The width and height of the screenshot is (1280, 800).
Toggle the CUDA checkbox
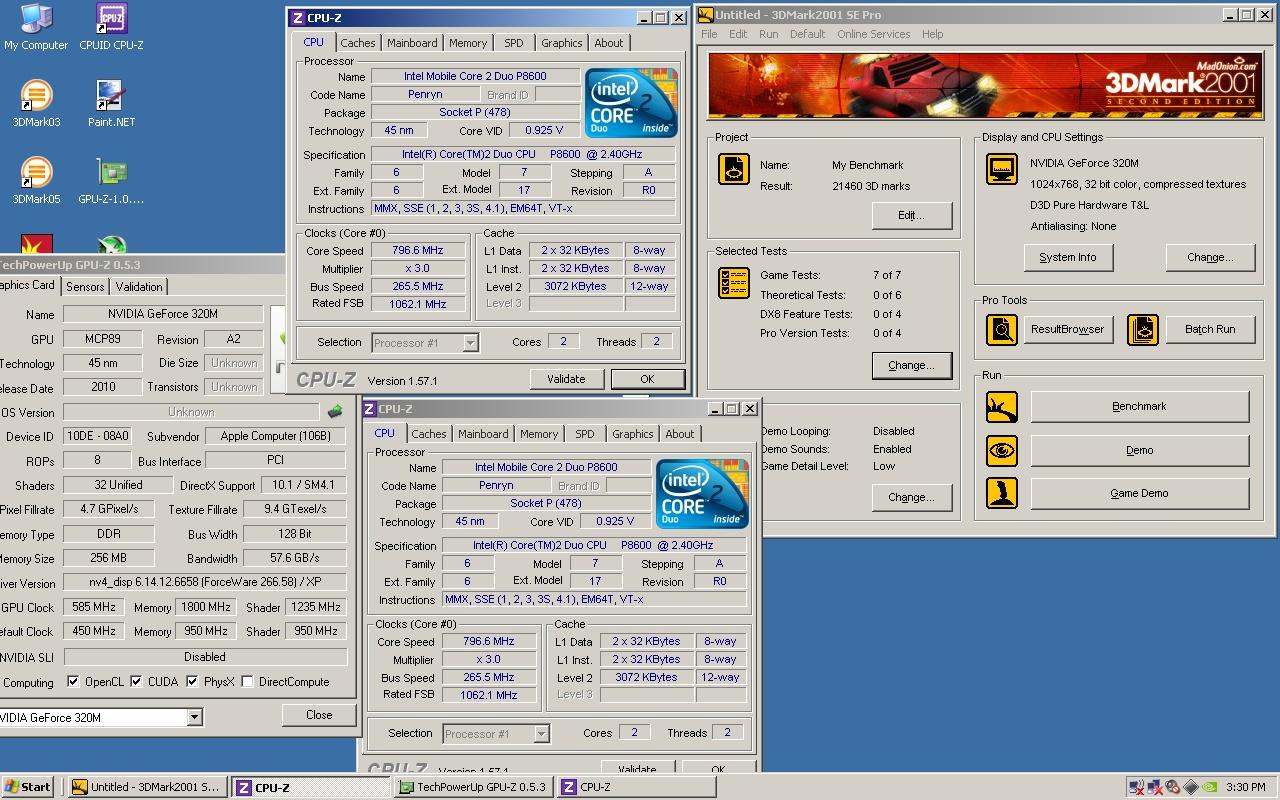(136, 682)
